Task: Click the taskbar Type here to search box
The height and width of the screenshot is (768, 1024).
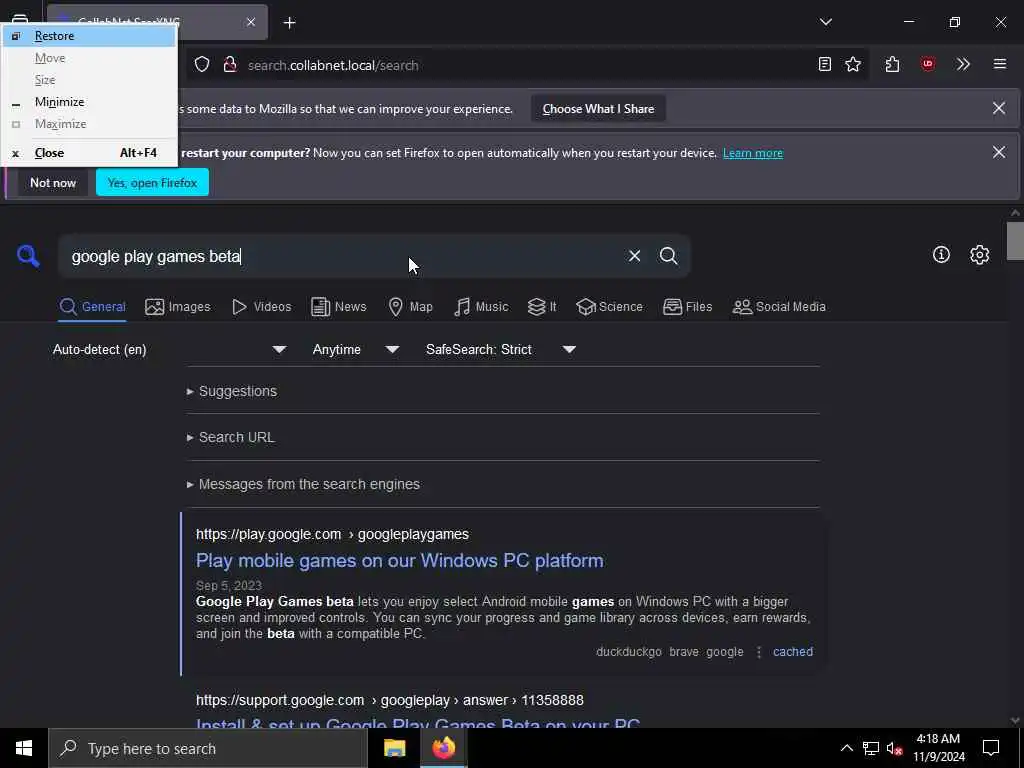Action: pos(208,748)
